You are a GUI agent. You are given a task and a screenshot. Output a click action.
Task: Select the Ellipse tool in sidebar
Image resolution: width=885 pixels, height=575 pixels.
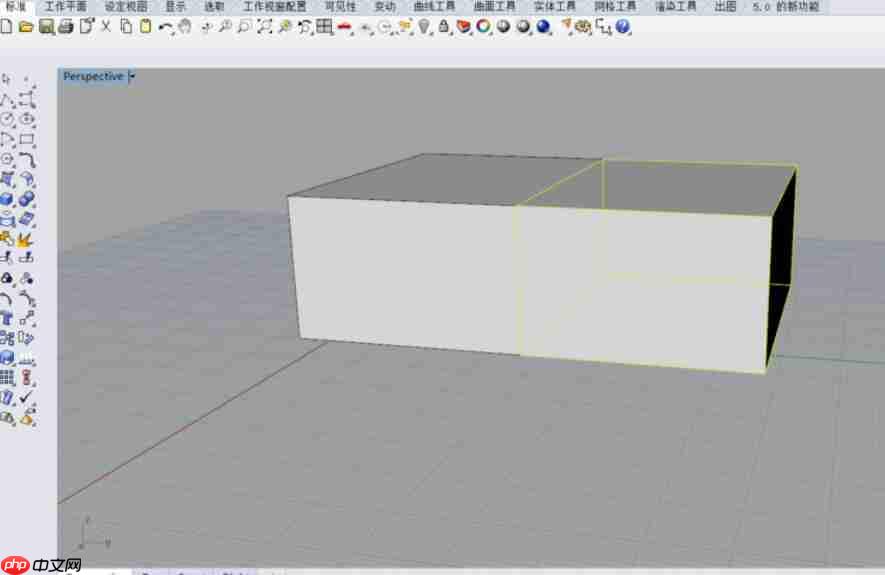(x=27, y=120)
